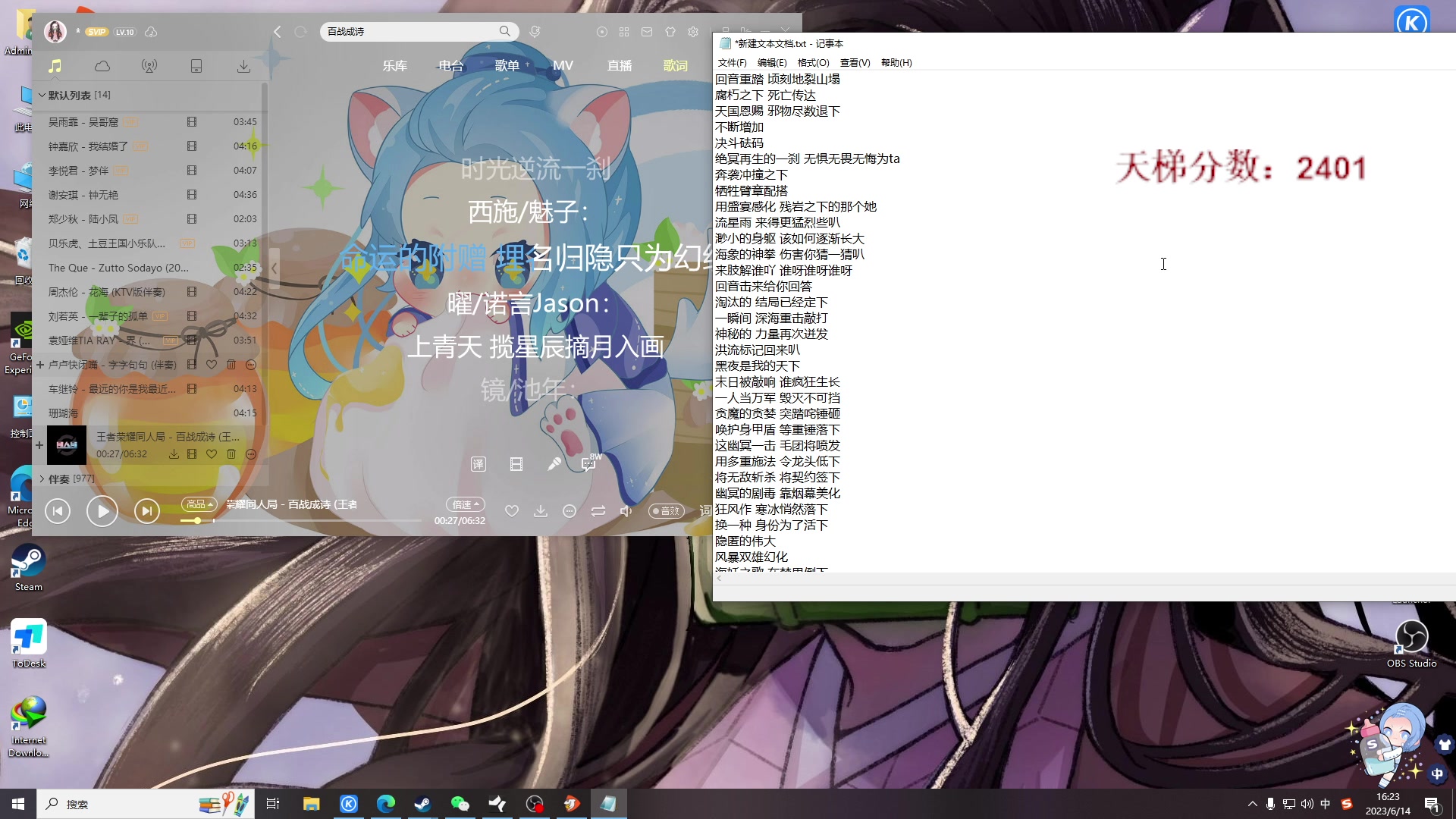The height and width of the screenshot is (819, 1456).
Task: Open the KuGou messages envelope icon
Action: [647, 32]
